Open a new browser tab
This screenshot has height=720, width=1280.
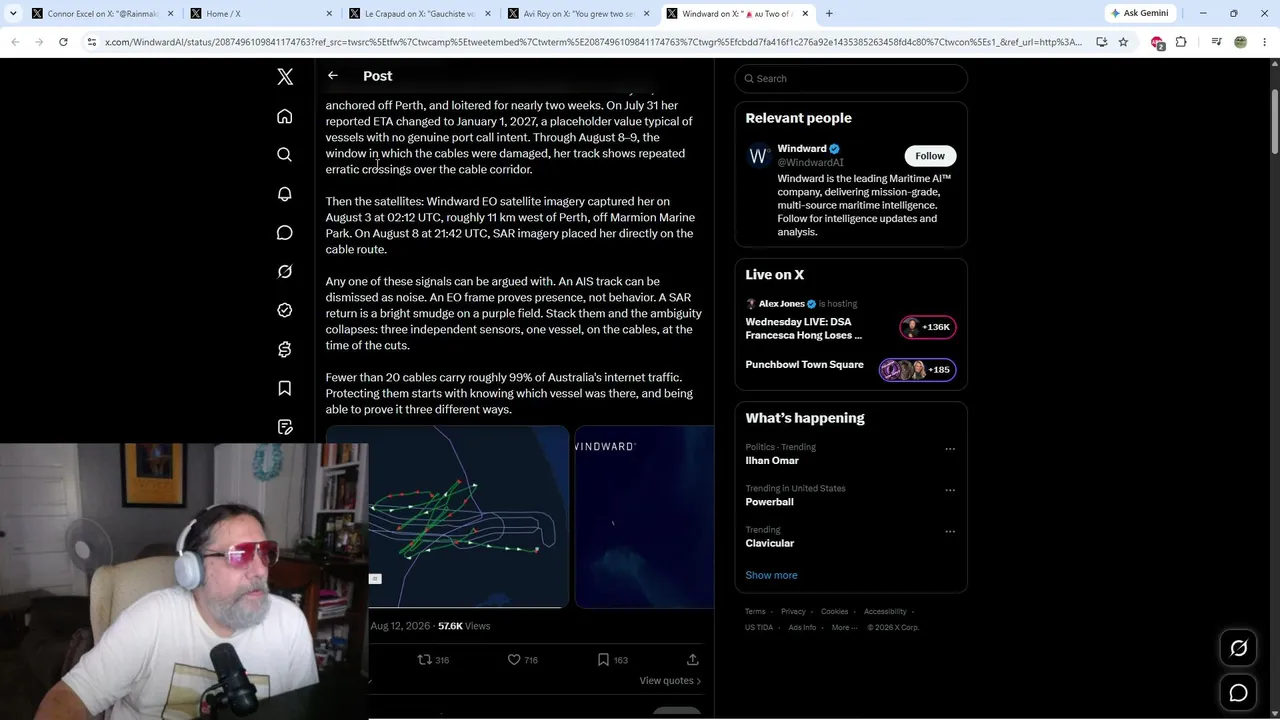tap(829, 14)
